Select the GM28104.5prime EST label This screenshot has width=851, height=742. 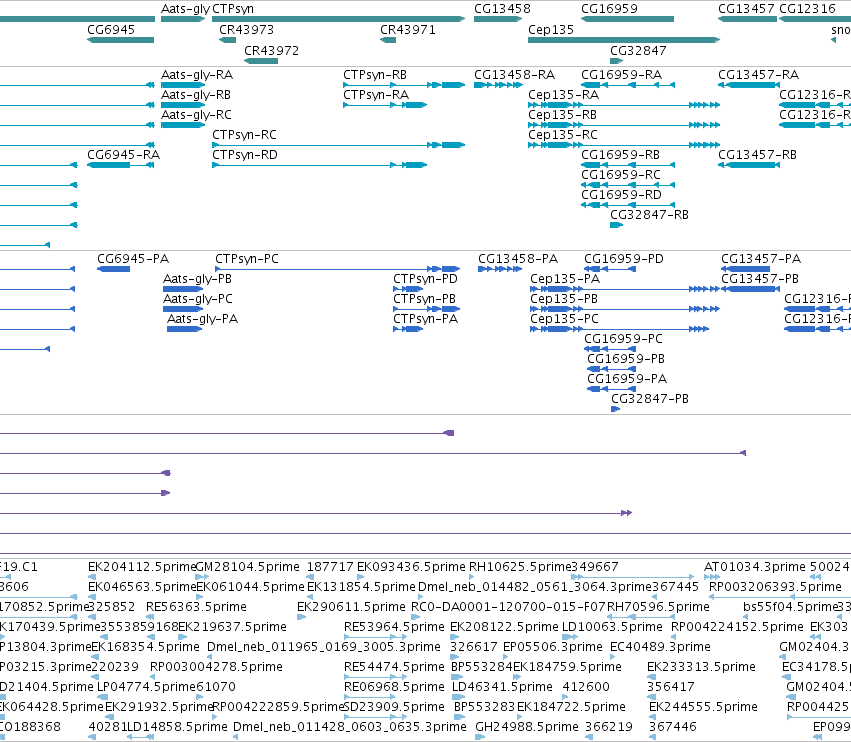pyautogui.click(x=247, y=567)
